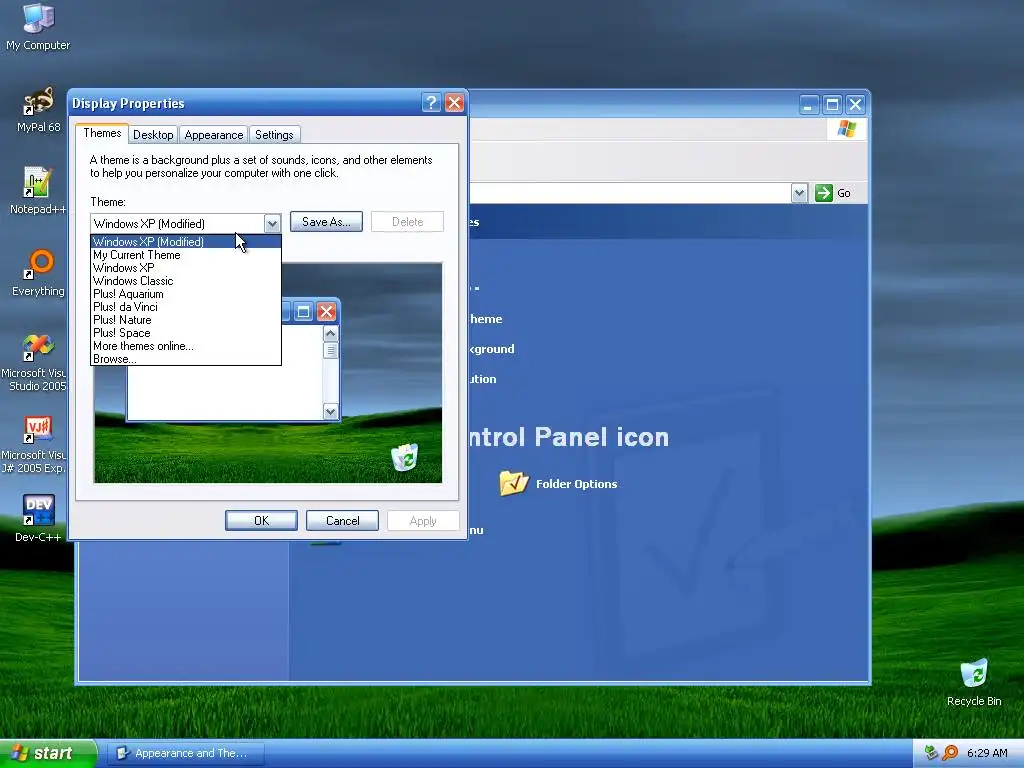Open Recycle Bin on desktop

[974, 682]
